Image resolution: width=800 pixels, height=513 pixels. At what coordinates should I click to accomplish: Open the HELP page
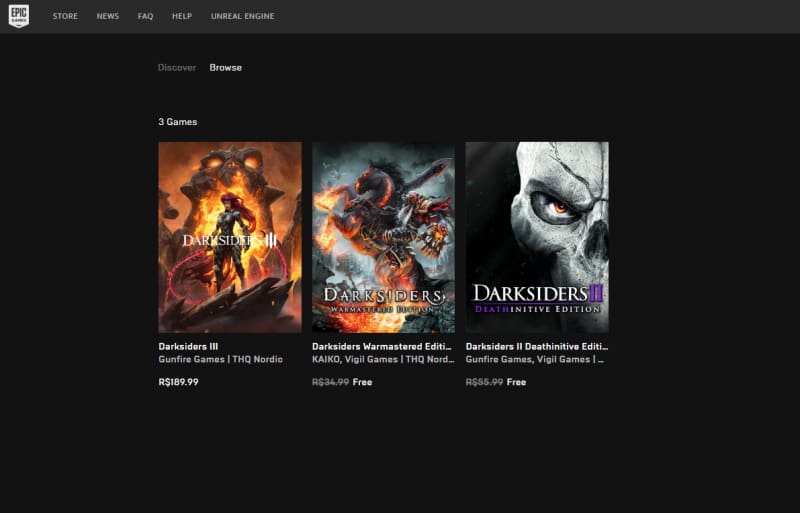tap(182, 16)
